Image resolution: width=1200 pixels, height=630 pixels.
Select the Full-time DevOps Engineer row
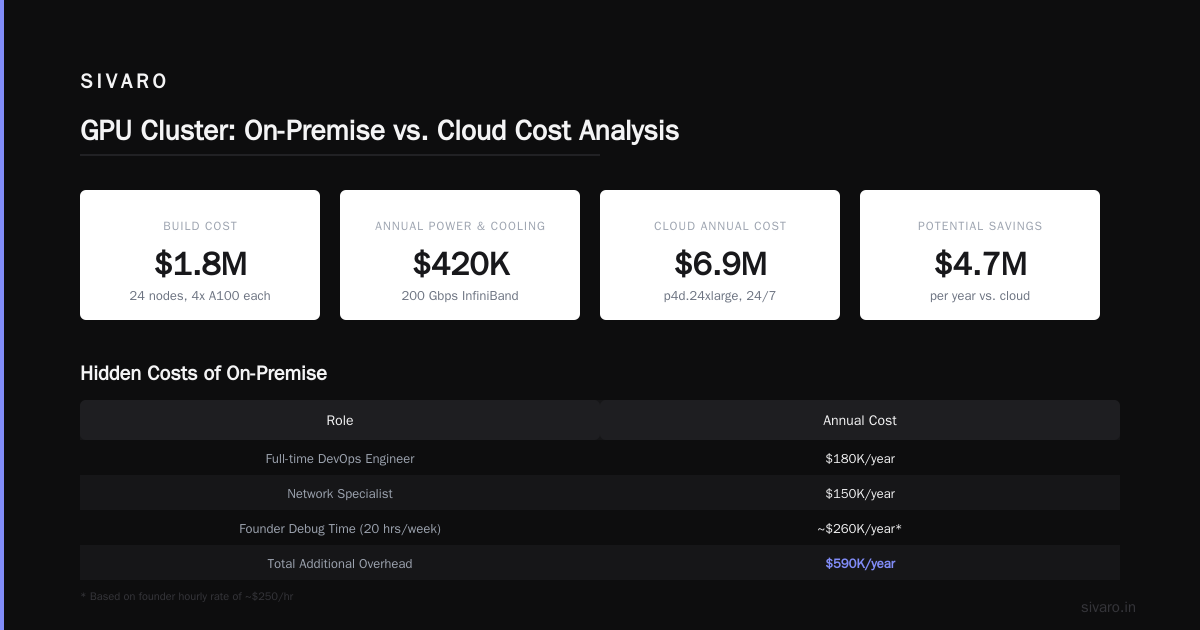(x=600, y=458)
